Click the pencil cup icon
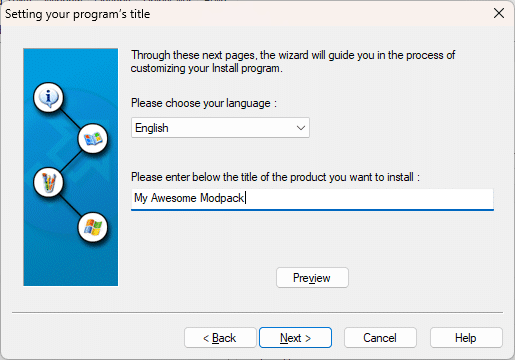 pos(48,183)
